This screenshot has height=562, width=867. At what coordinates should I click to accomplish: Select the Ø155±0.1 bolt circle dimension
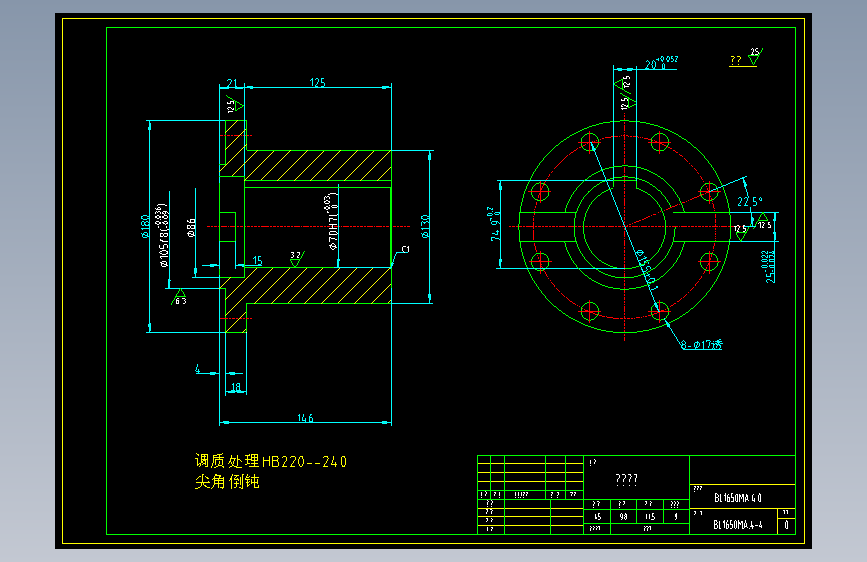pos(647,270)
